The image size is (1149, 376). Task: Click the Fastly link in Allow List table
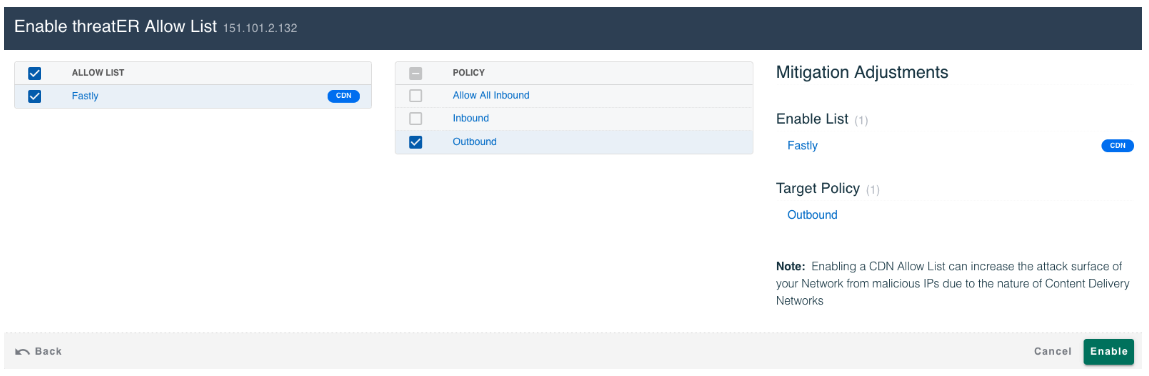pos(85,96)
